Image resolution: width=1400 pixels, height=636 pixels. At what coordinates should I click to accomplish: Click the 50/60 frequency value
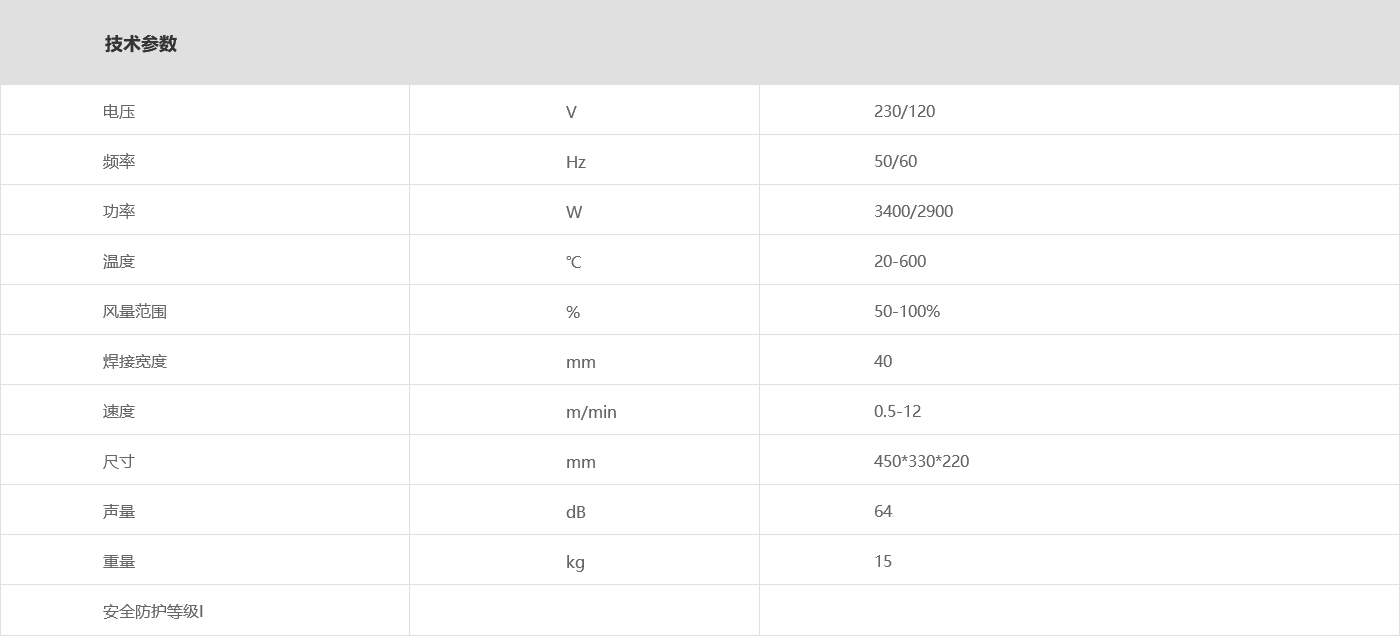click(895, 161)
